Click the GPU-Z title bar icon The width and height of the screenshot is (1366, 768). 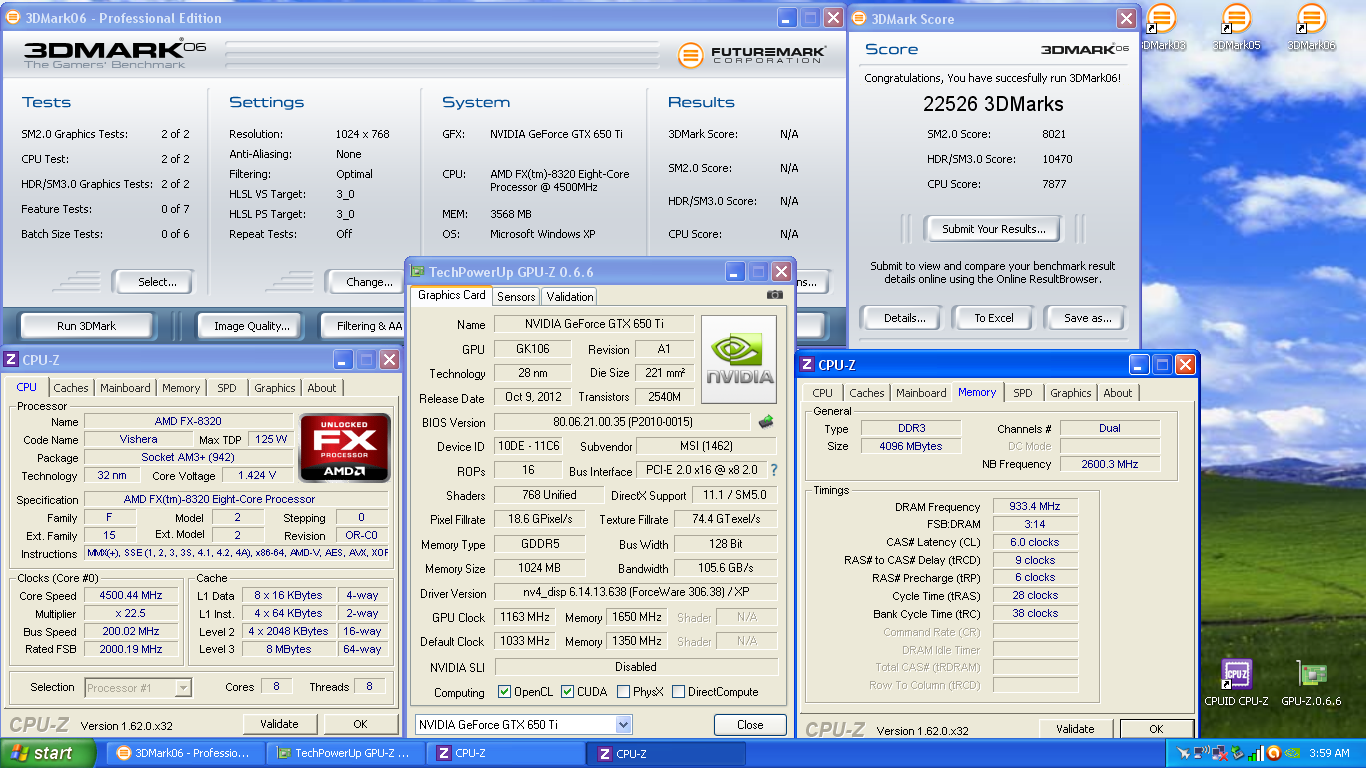[417, 271]
